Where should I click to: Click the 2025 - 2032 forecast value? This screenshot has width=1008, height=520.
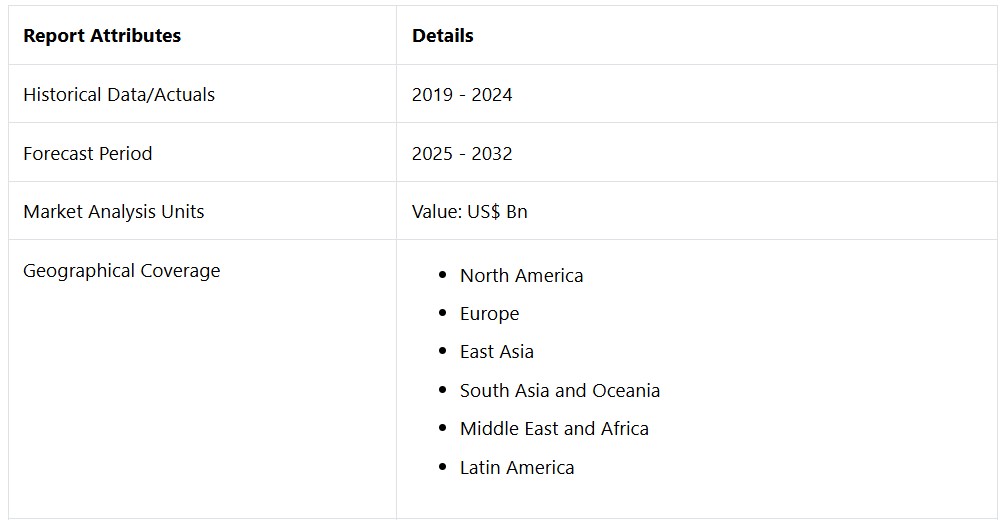[462, 154]
